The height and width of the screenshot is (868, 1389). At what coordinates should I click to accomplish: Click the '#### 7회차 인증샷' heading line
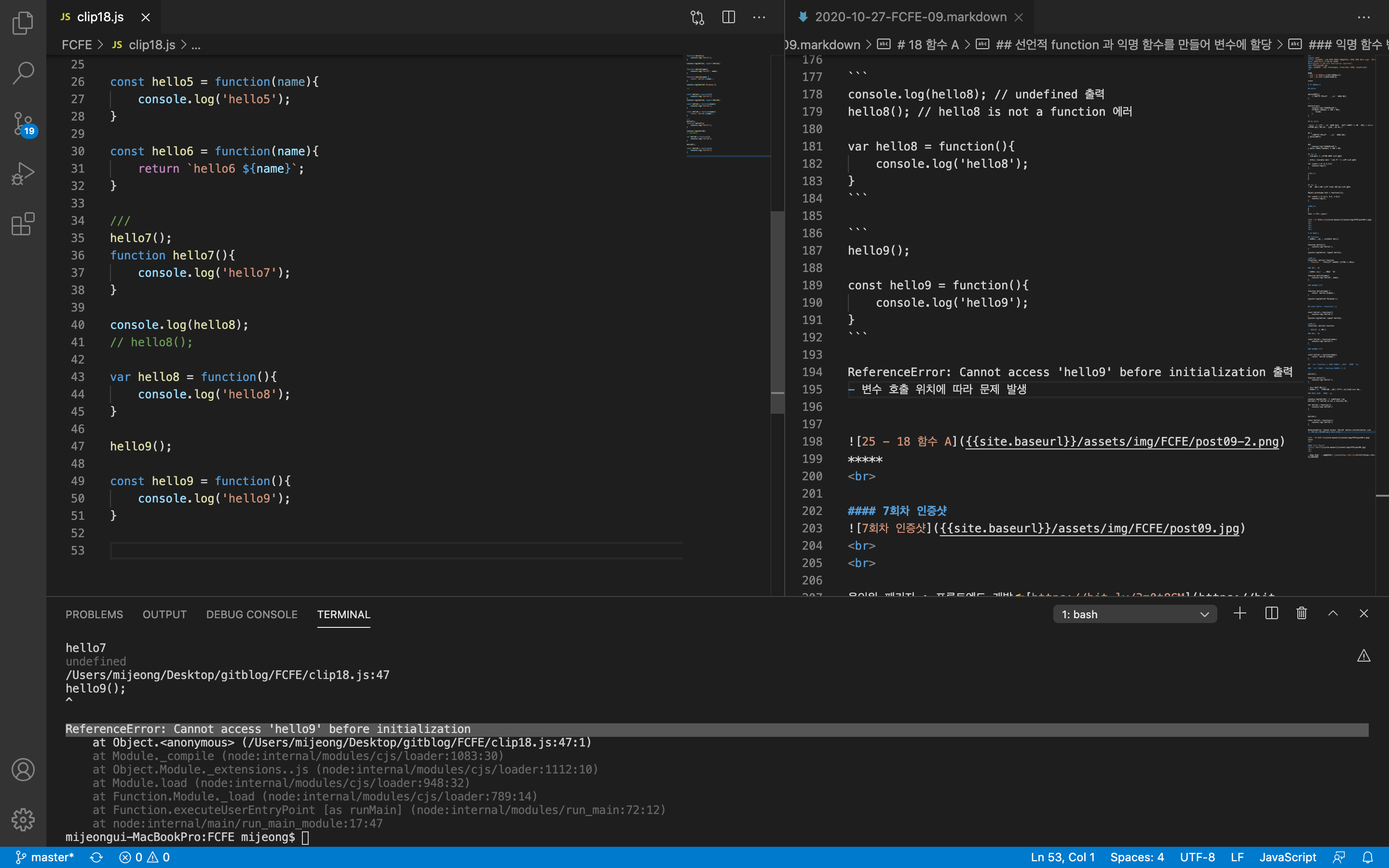pos(897,511)
